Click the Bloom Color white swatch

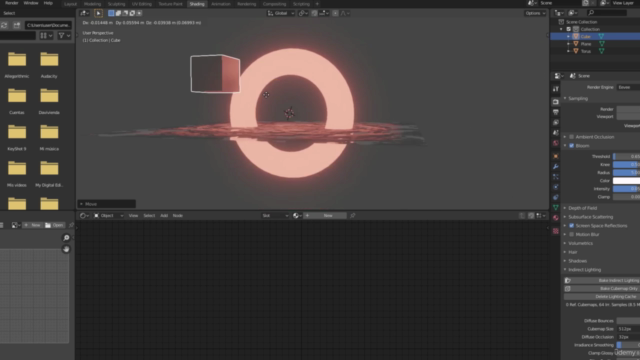click(x=627, y=181)
